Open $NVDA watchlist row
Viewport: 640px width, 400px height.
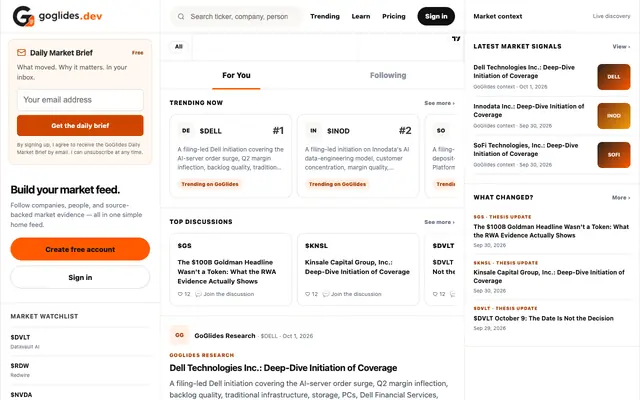pos(80,394)
